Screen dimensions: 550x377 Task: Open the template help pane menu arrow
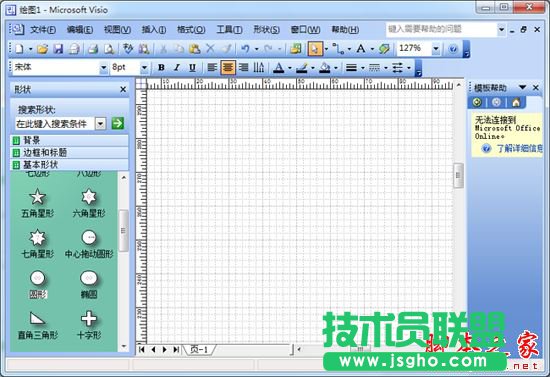[523, 87]
